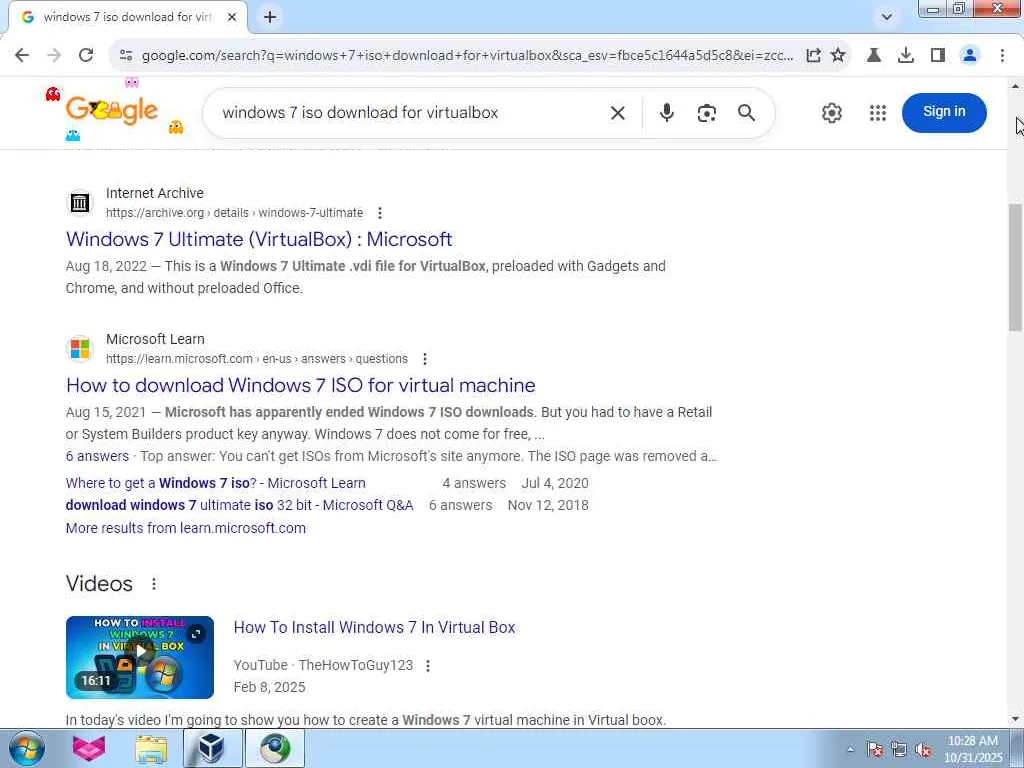Open How to download Windows 7 ISO result
The height and width of the screenshot is (768, 1024).
[300, 385]
